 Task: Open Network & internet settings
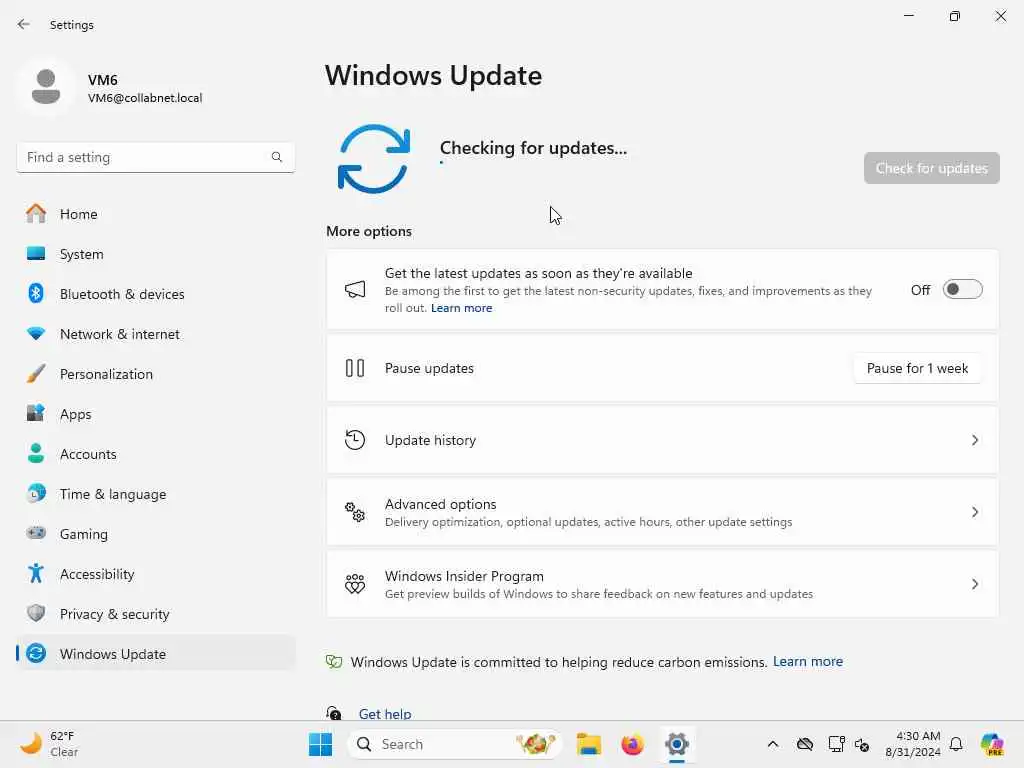[x=155, y=334]
